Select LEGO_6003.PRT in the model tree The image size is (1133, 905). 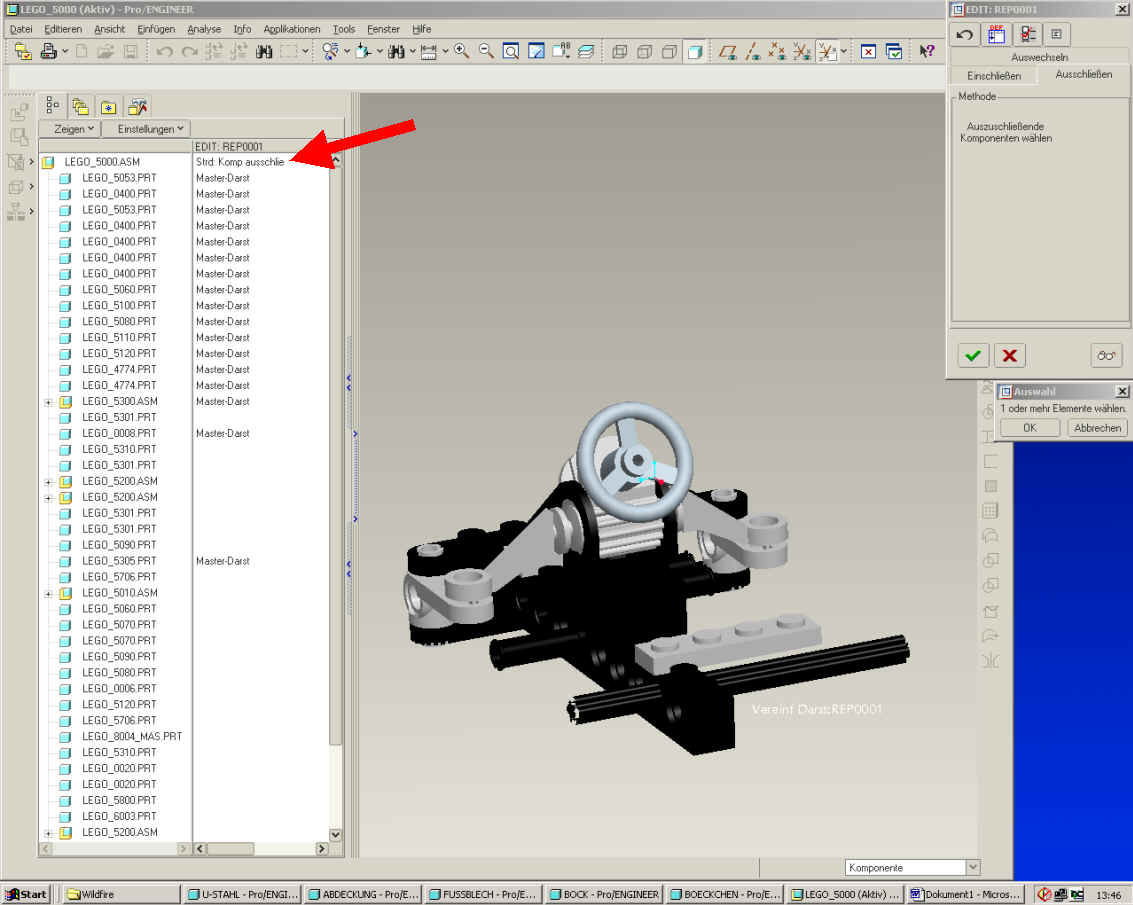(x=119, y=816)
